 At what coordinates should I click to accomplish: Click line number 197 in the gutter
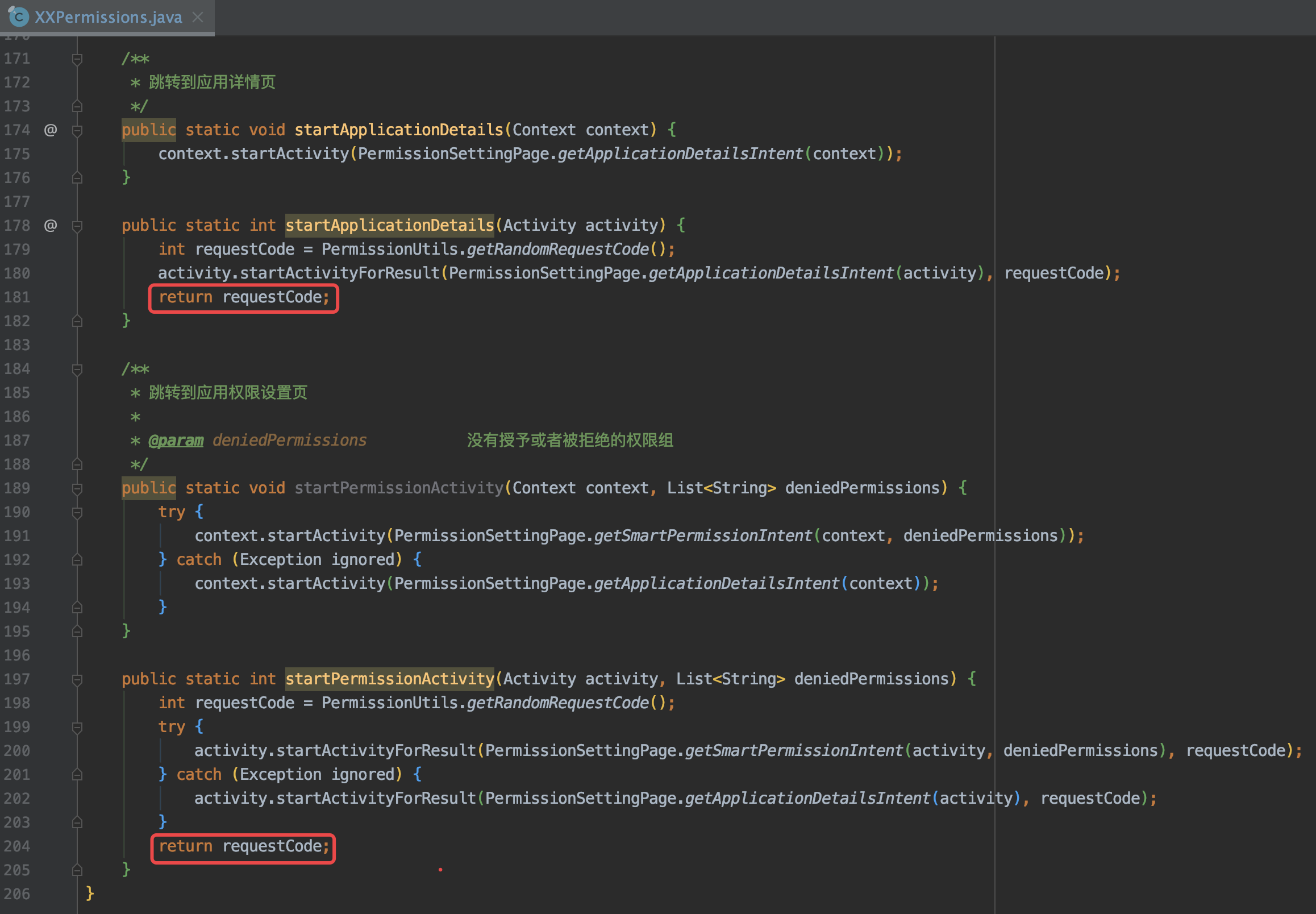16,679
